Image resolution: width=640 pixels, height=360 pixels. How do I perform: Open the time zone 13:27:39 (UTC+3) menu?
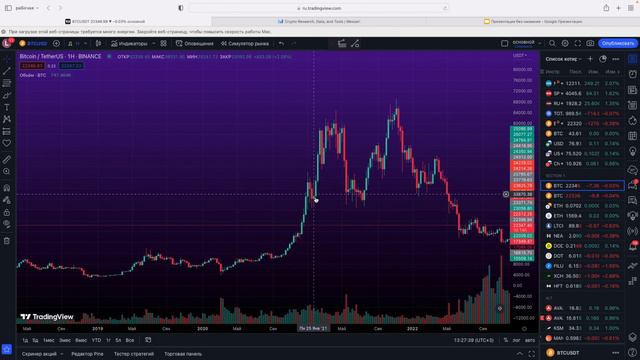click(x=473, y=340)
